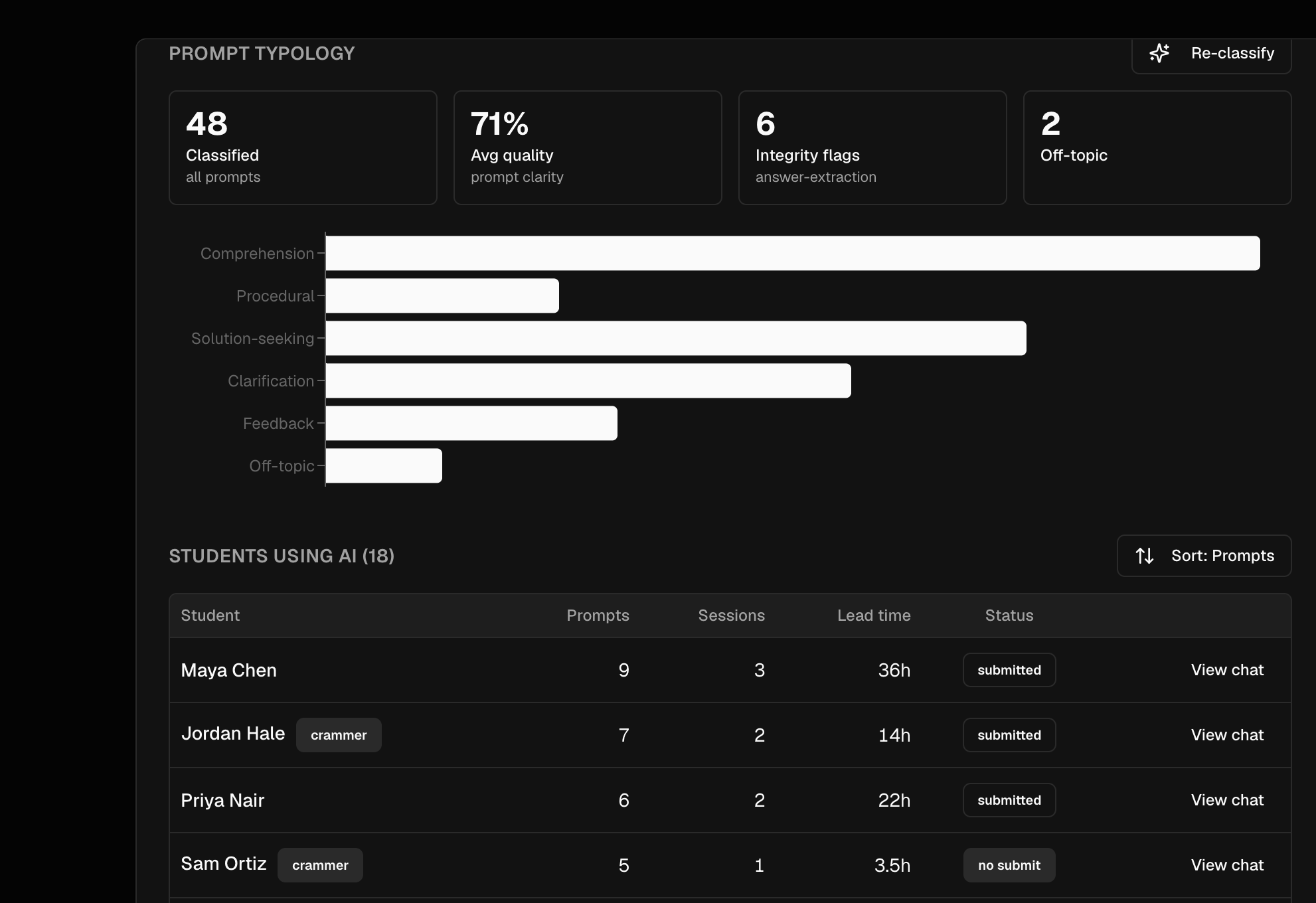Select student name Sam Ortiz
The height and width of the screenshot is (903, 1316).
click(224, 864)
